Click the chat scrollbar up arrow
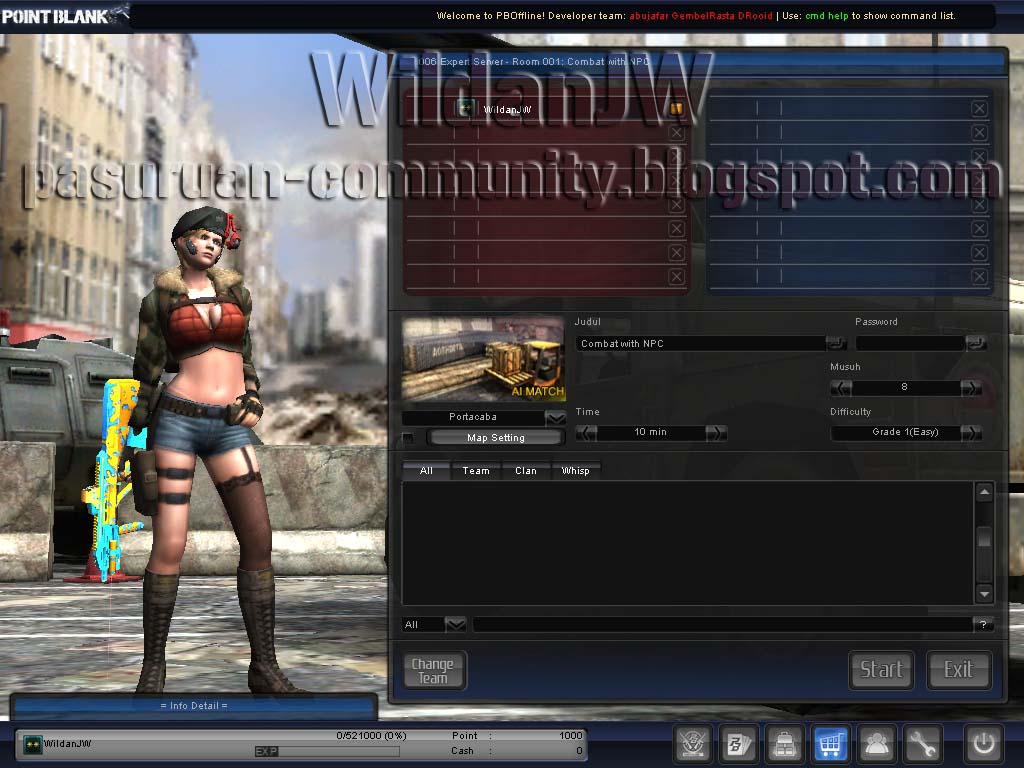The height and width of the screenshot is (768, 1024). (x=984, y=492)
